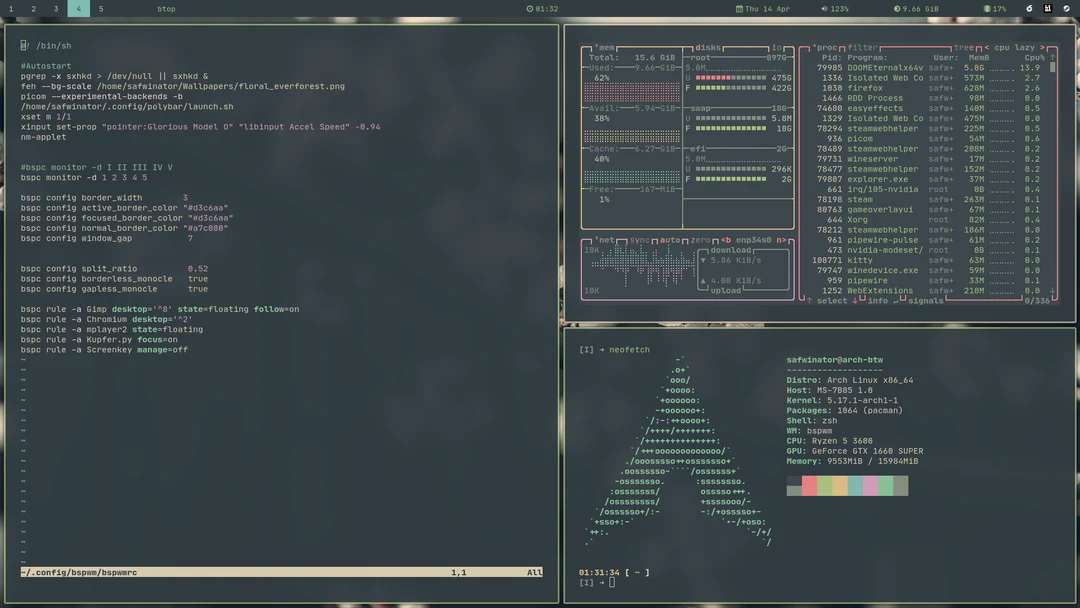This screenshot has height=608, width=1080.
Task: Toggle the io view in btop's disks panel
Action: click(x=776, y=47)
